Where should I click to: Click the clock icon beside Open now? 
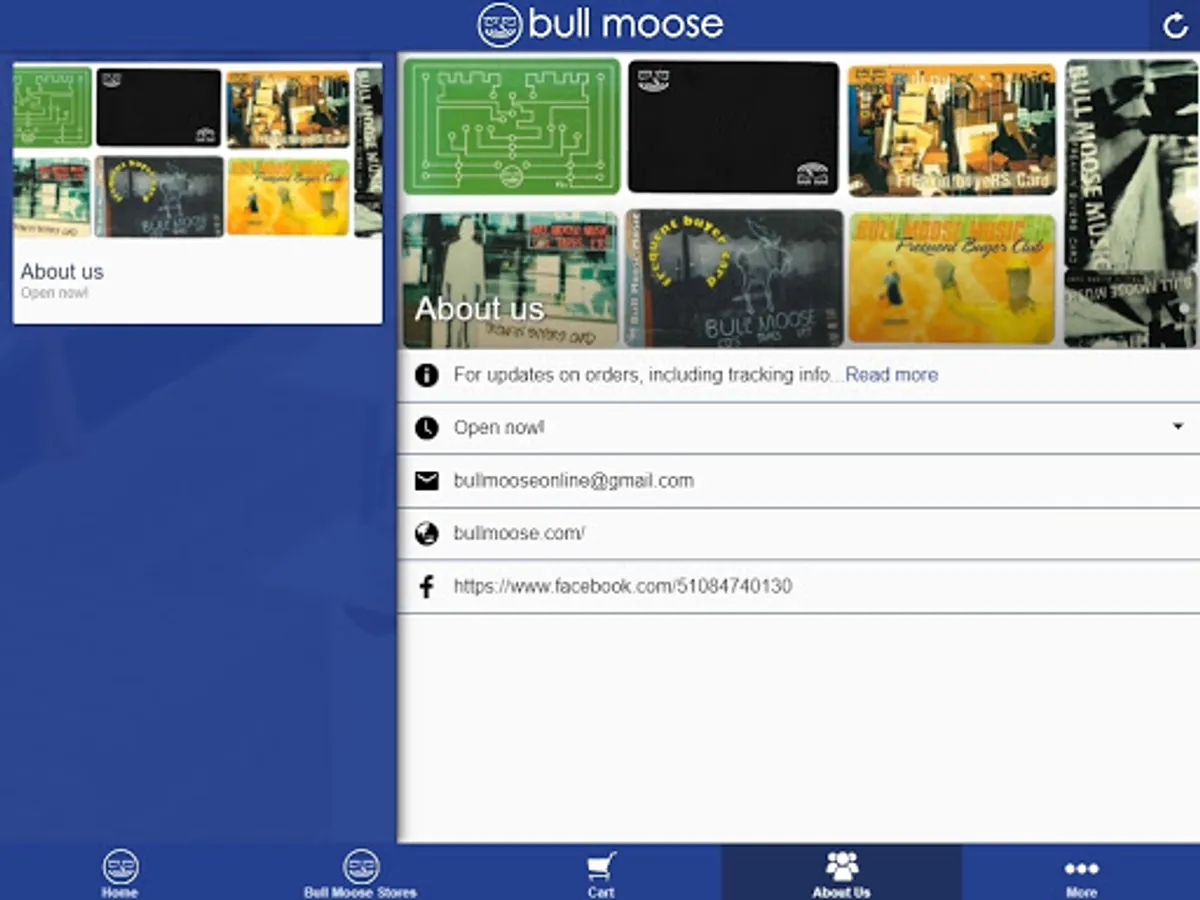427,428
